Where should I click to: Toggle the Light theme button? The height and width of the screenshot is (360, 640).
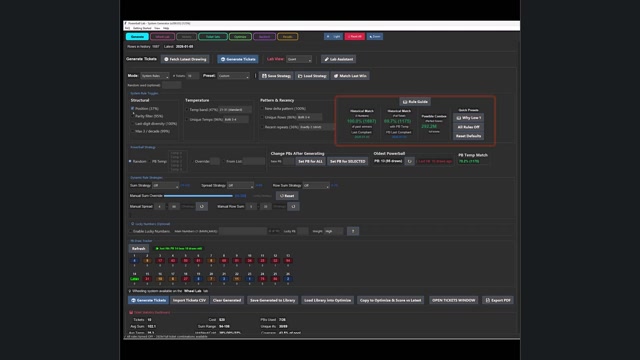pos(333,36)
